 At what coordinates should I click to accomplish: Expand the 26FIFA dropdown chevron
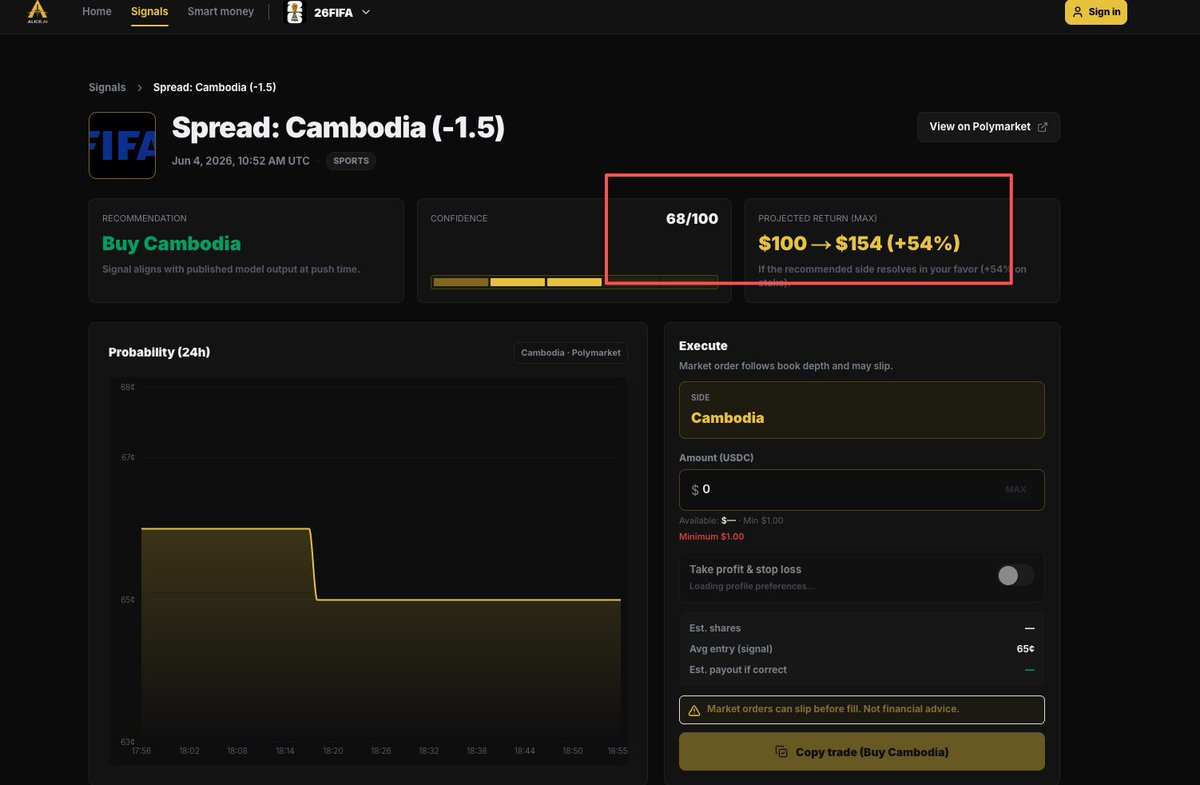pyautogui.click(x=366, y=12)
